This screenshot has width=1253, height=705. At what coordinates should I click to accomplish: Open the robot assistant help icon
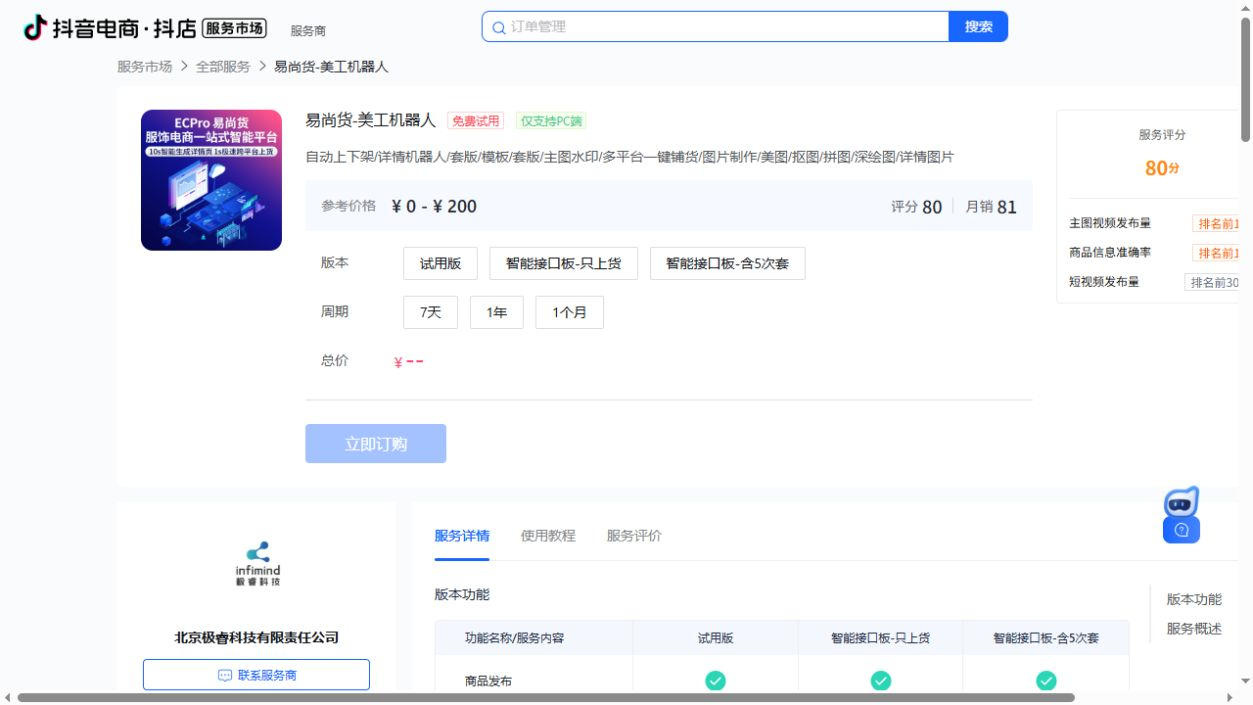click(x=1181, y=515)
